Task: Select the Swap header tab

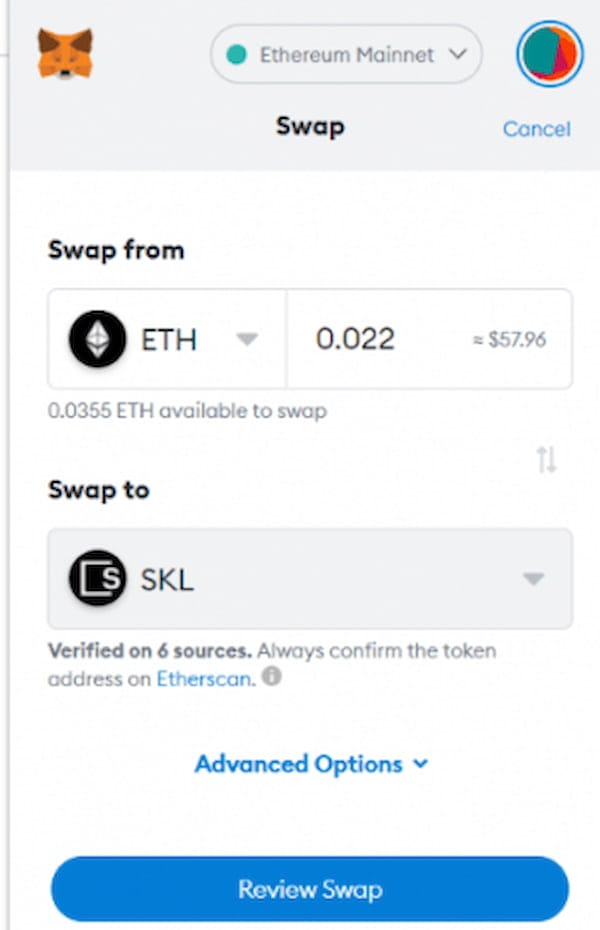Action: coord(309,127)
